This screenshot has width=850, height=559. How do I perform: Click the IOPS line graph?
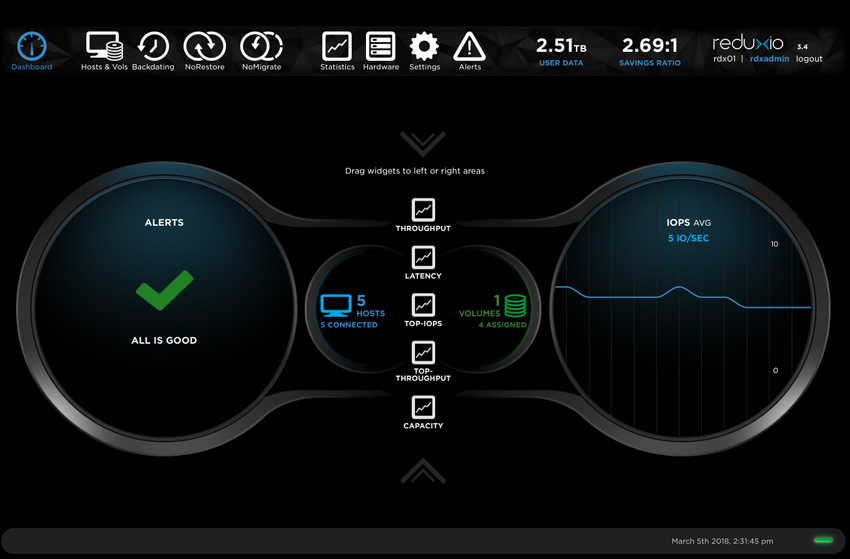(683, 298)
